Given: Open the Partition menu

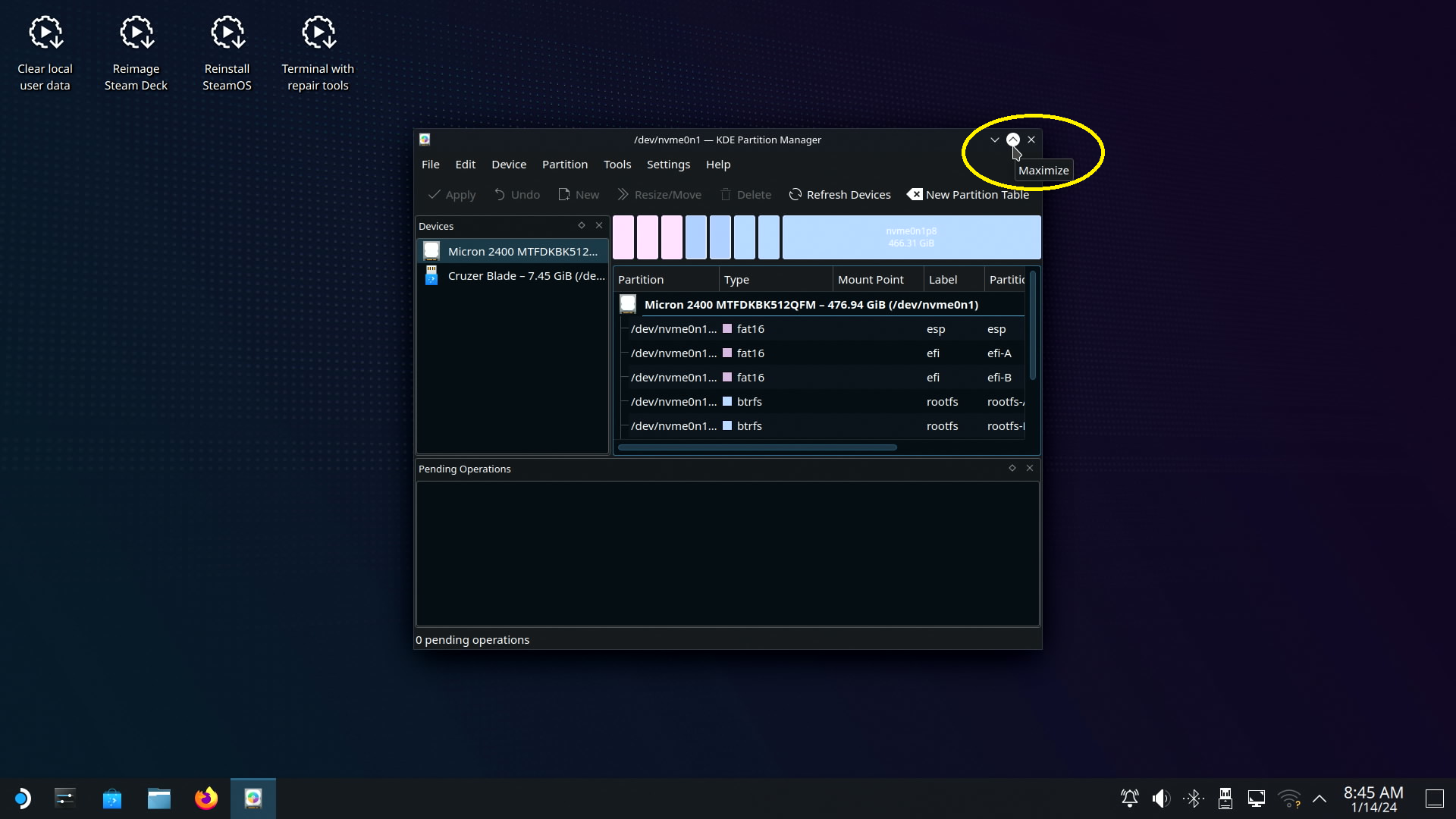Looking at the screenshot, I should tap(564, 165).
